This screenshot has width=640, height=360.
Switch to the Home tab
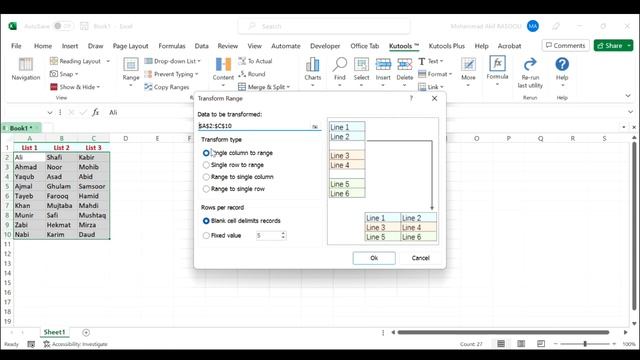click(x=43, y=46)
